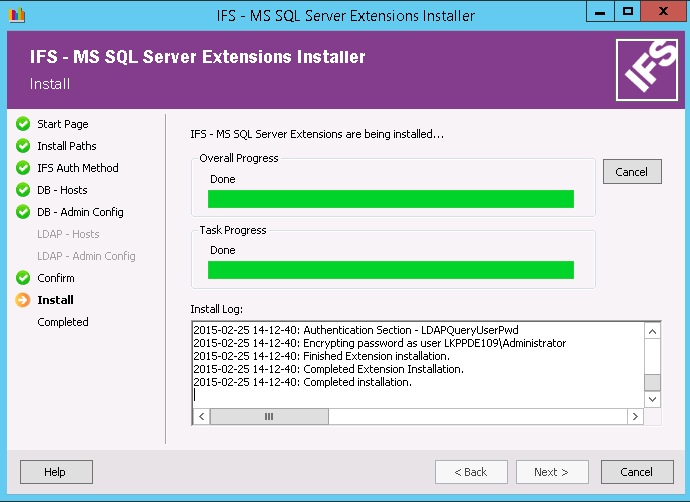This screenshot has height=502, width=690.
Task: Click the Overall Progress bar
Action: pyautogui.click(x=391, y=198)
